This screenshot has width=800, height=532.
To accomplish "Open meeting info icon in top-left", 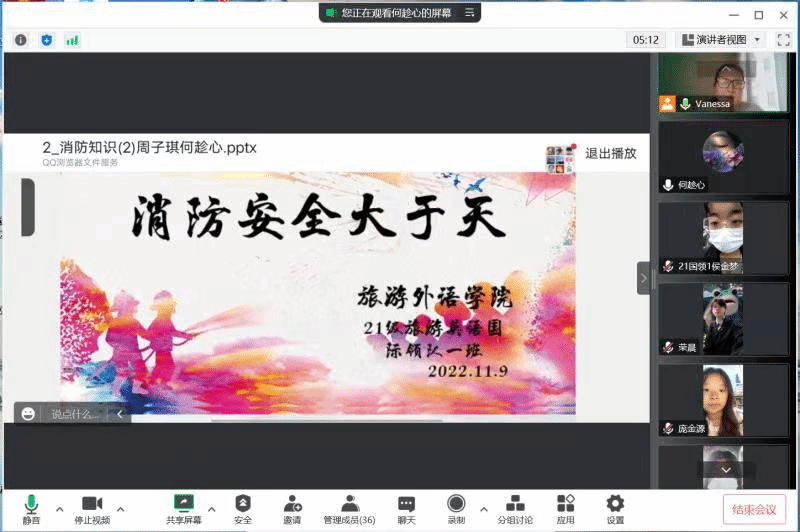I will (20, 40).
